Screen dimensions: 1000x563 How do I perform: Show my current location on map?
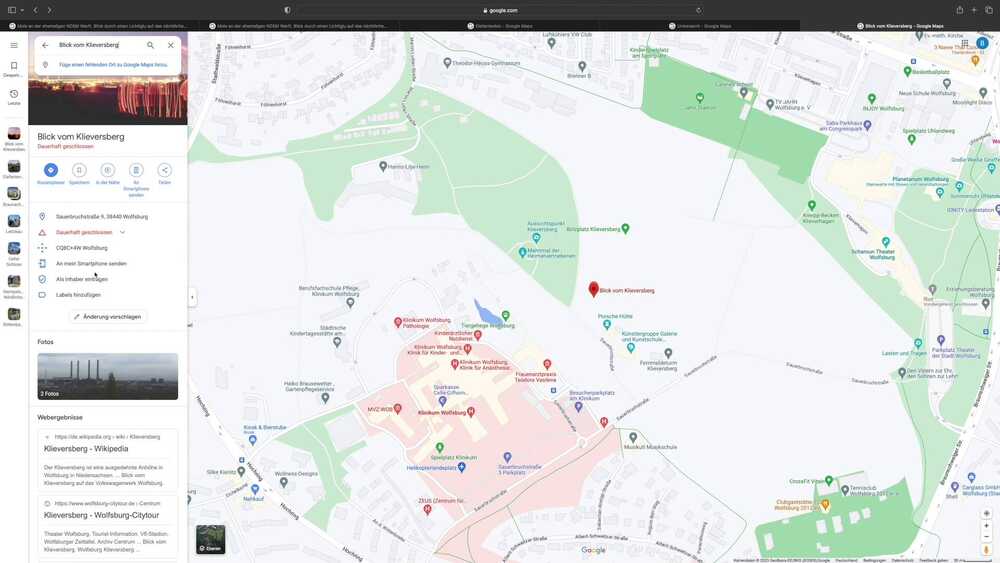pyautogui.click(x=986, y=513)
